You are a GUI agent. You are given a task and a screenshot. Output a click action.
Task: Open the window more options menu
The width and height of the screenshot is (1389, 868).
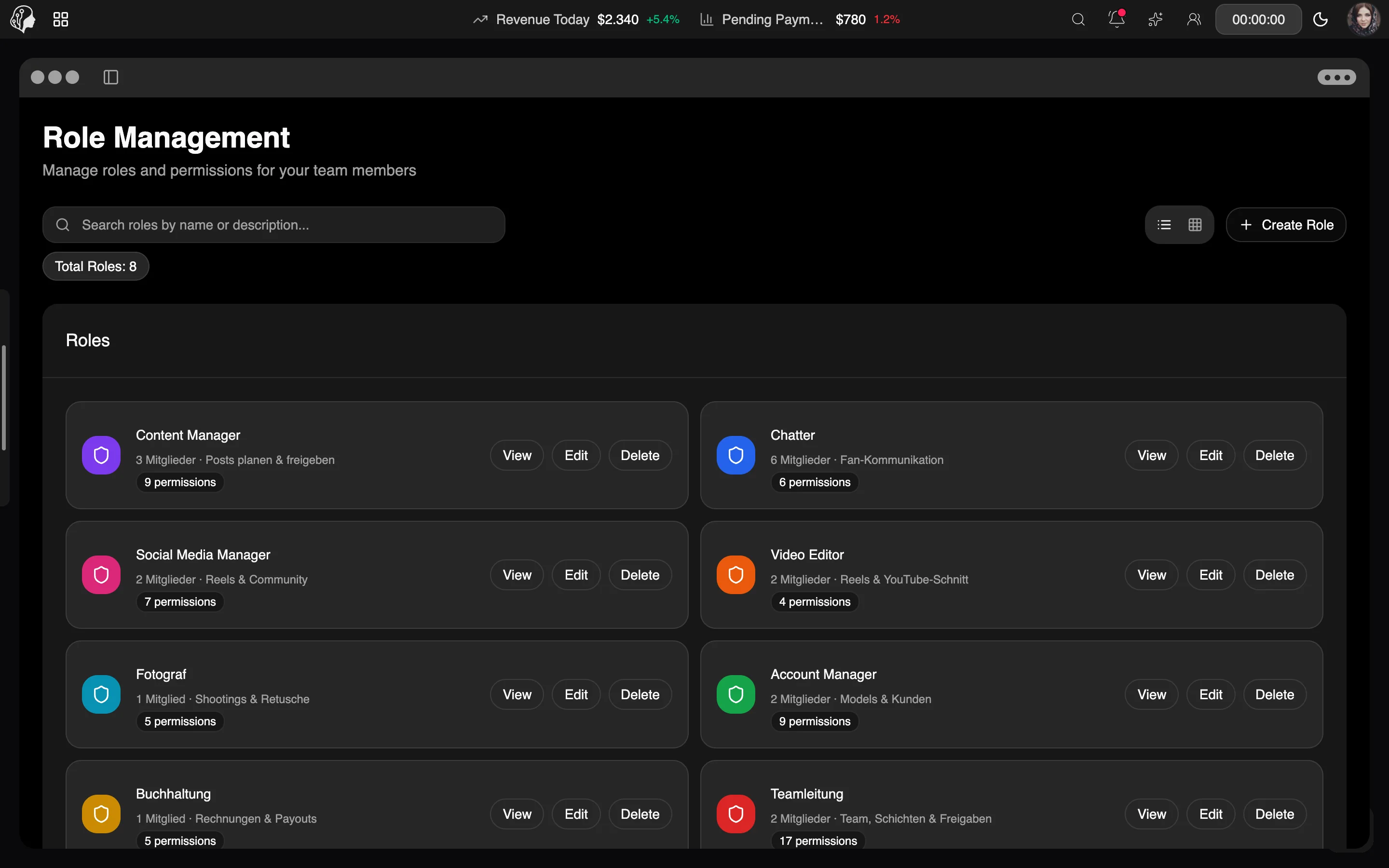tap(1337, 77)
